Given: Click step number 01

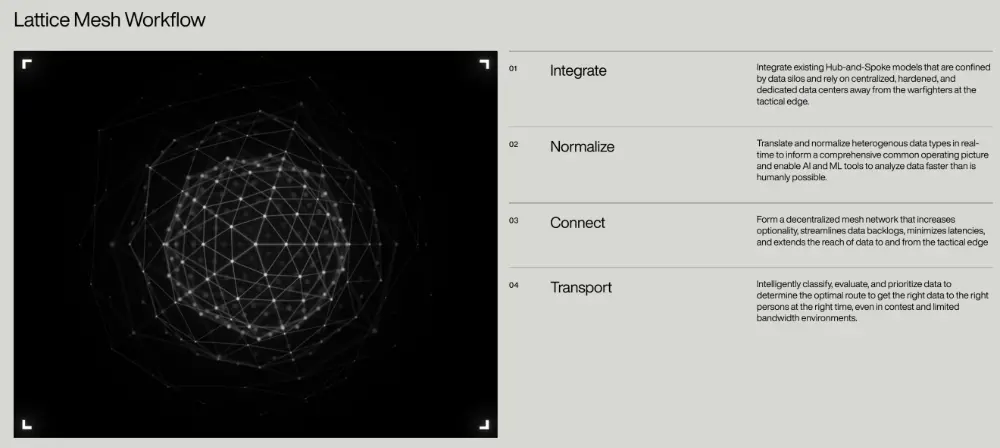Looking at the screenshot, I should (x=513, y=69).
